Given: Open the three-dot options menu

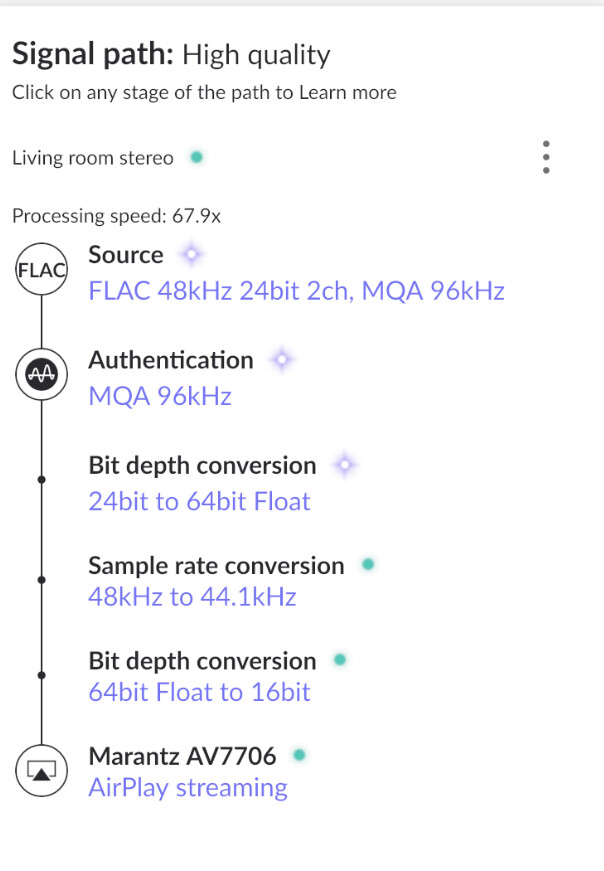Looking at the screenshot, I should pyautogui.click(x=546, y=158).
